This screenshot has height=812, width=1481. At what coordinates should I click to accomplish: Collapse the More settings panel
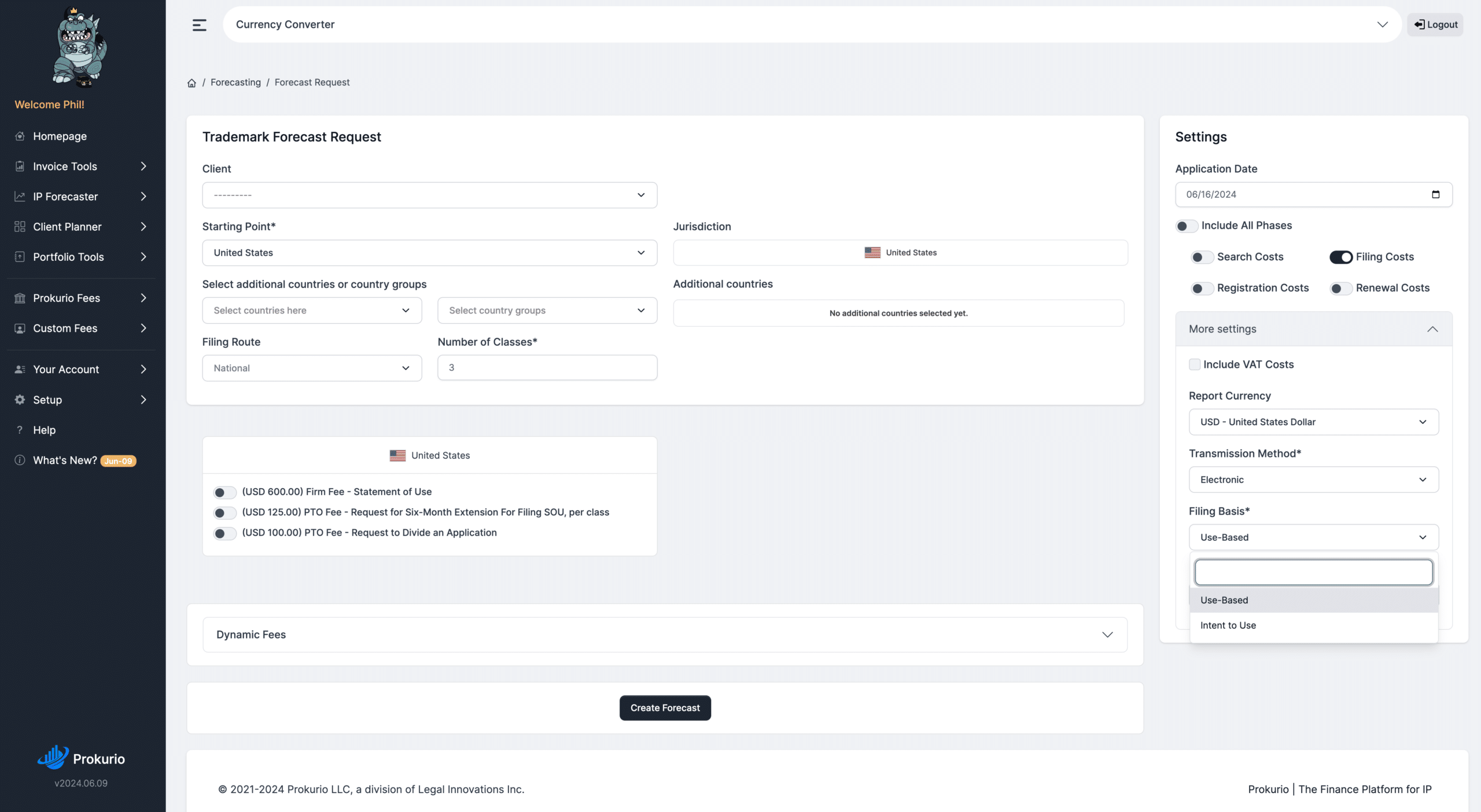tap(1313, 329)
